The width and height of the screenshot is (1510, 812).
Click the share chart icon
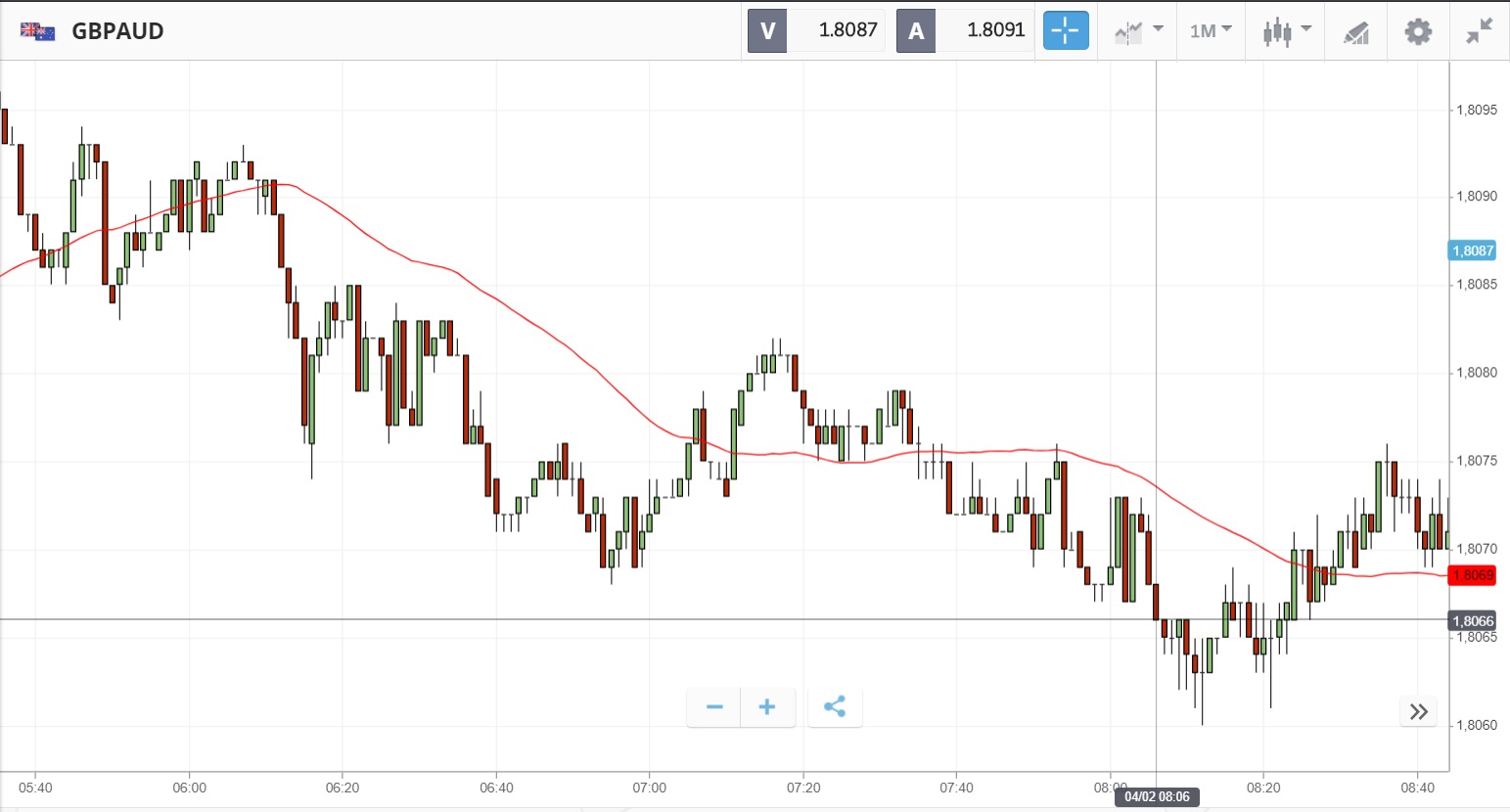point(835,707)
